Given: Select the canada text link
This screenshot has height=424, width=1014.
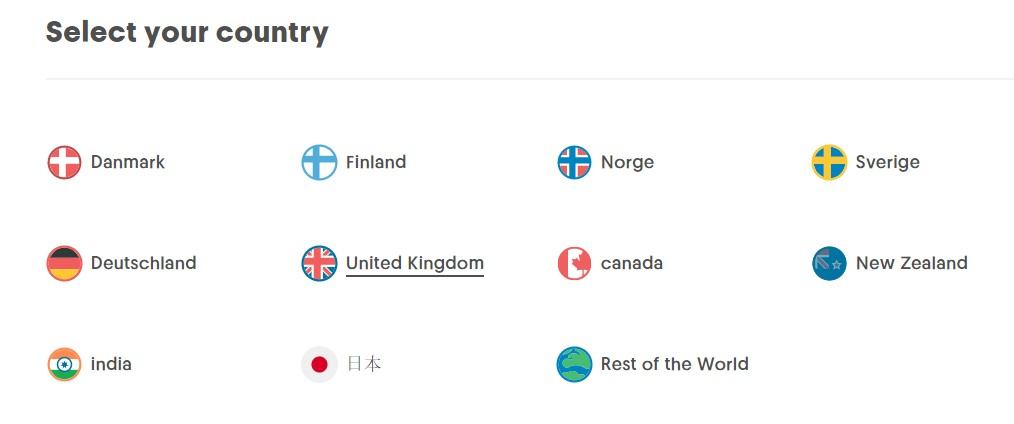Looking at the screenshot, I should pos(631,263).
